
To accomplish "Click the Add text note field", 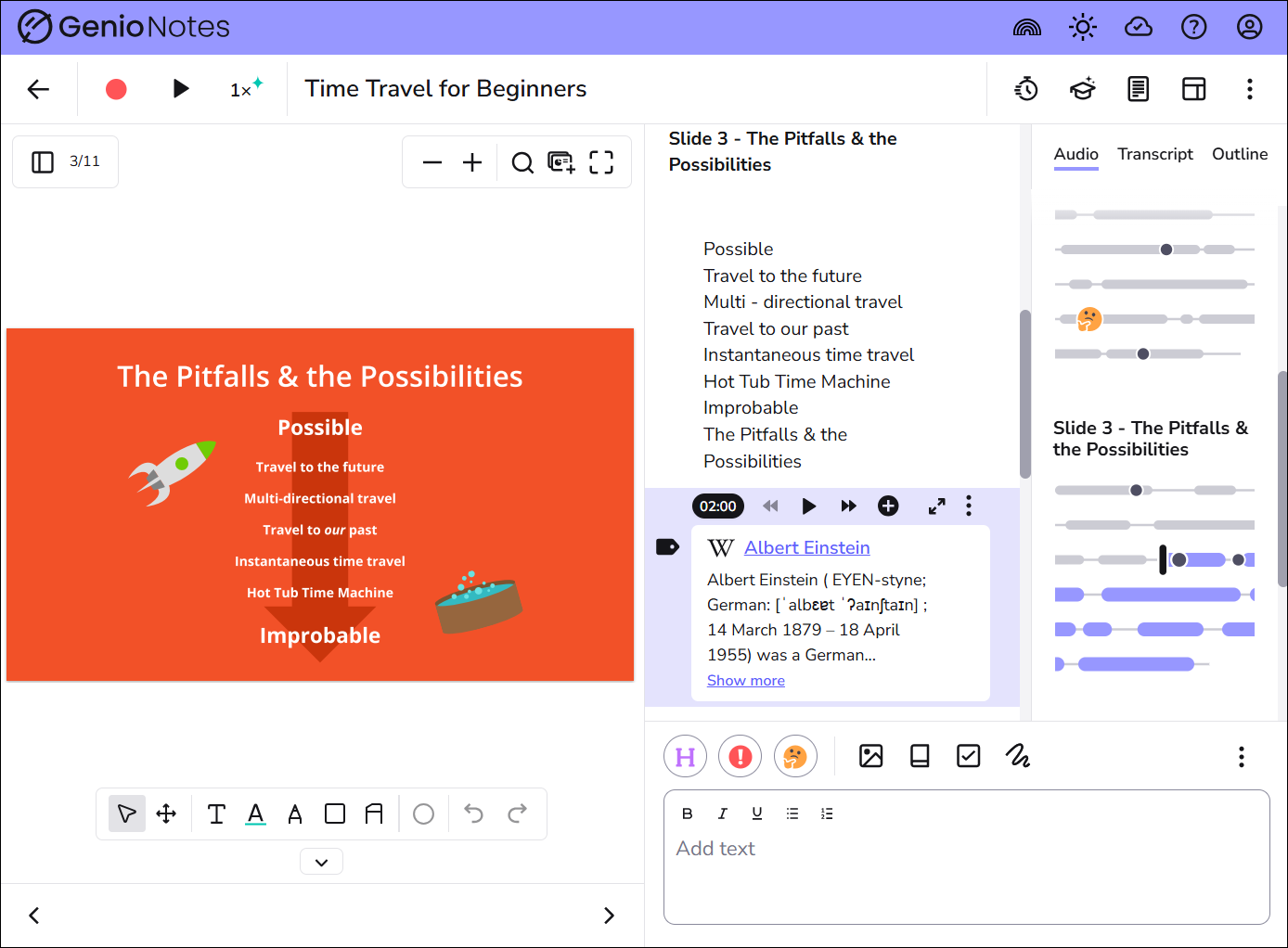I will click(965, 872).
